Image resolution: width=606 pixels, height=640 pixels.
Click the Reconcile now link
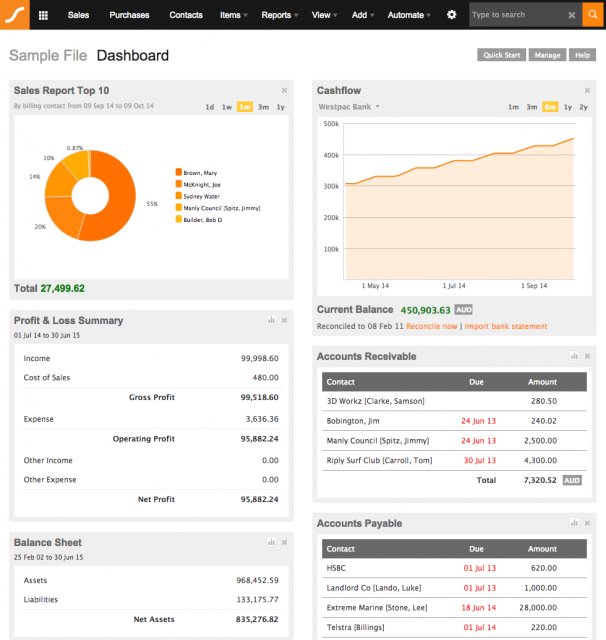click(432, 326)
